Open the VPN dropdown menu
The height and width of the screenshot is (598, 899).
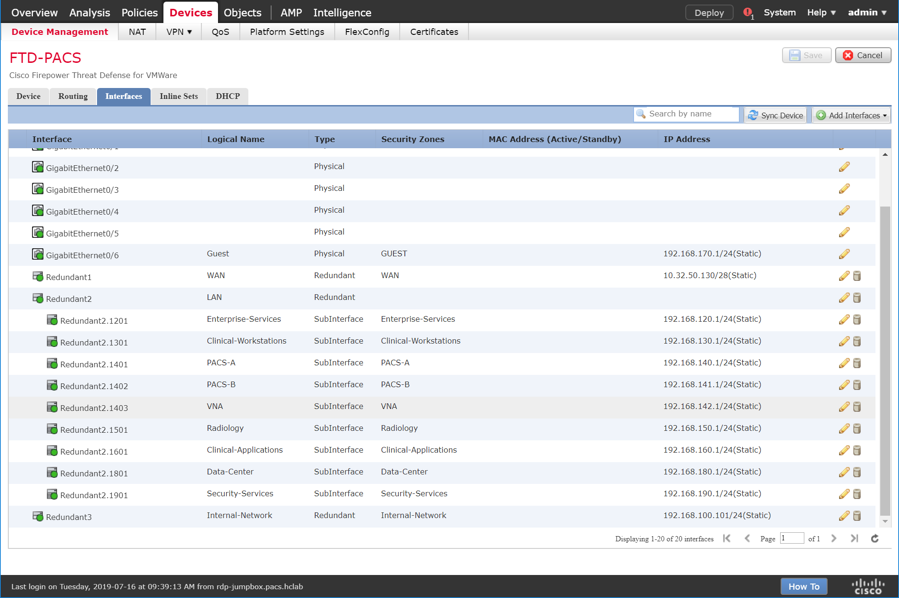click(179, 32)
